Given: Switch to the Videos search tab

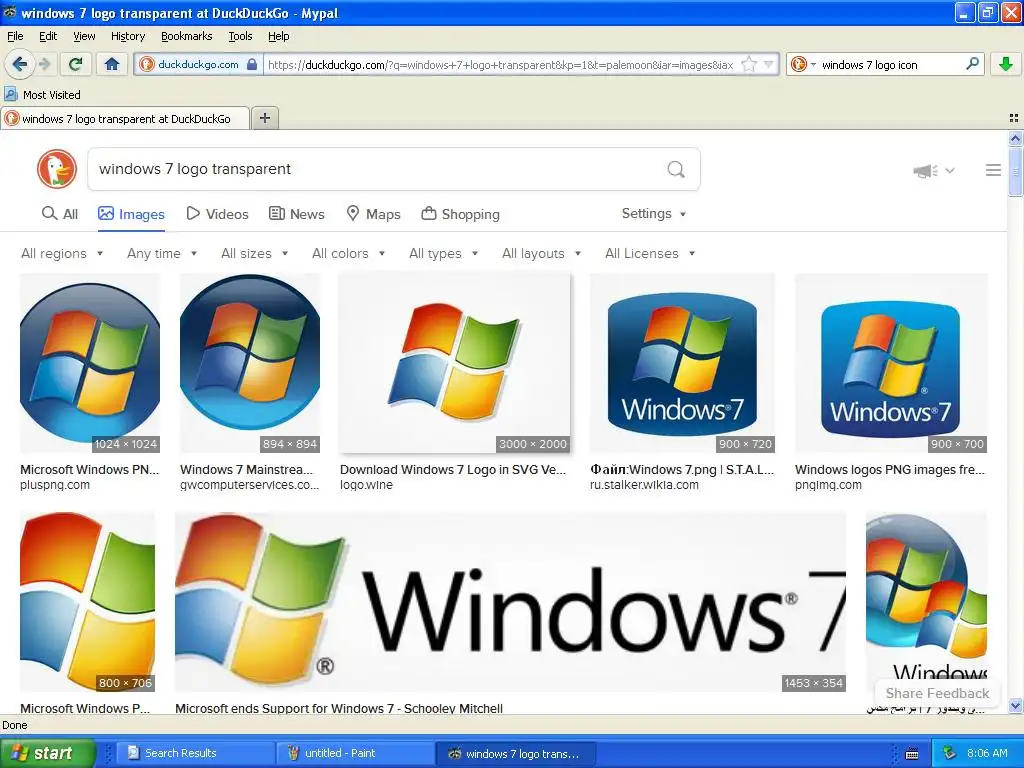Looking at the screenshot, I should 217,214.
